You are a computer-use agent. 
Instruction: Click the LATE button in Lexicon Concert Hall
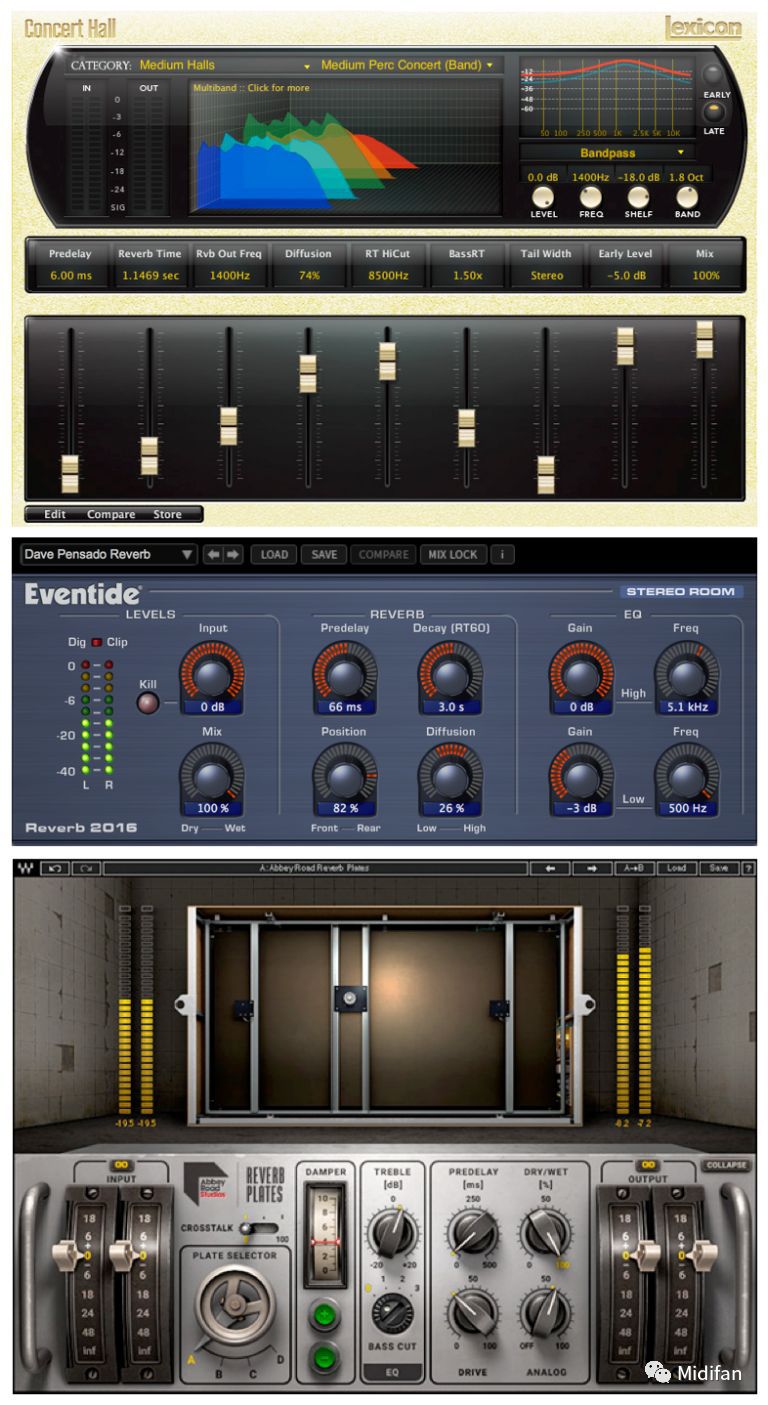tap(716, 112)
